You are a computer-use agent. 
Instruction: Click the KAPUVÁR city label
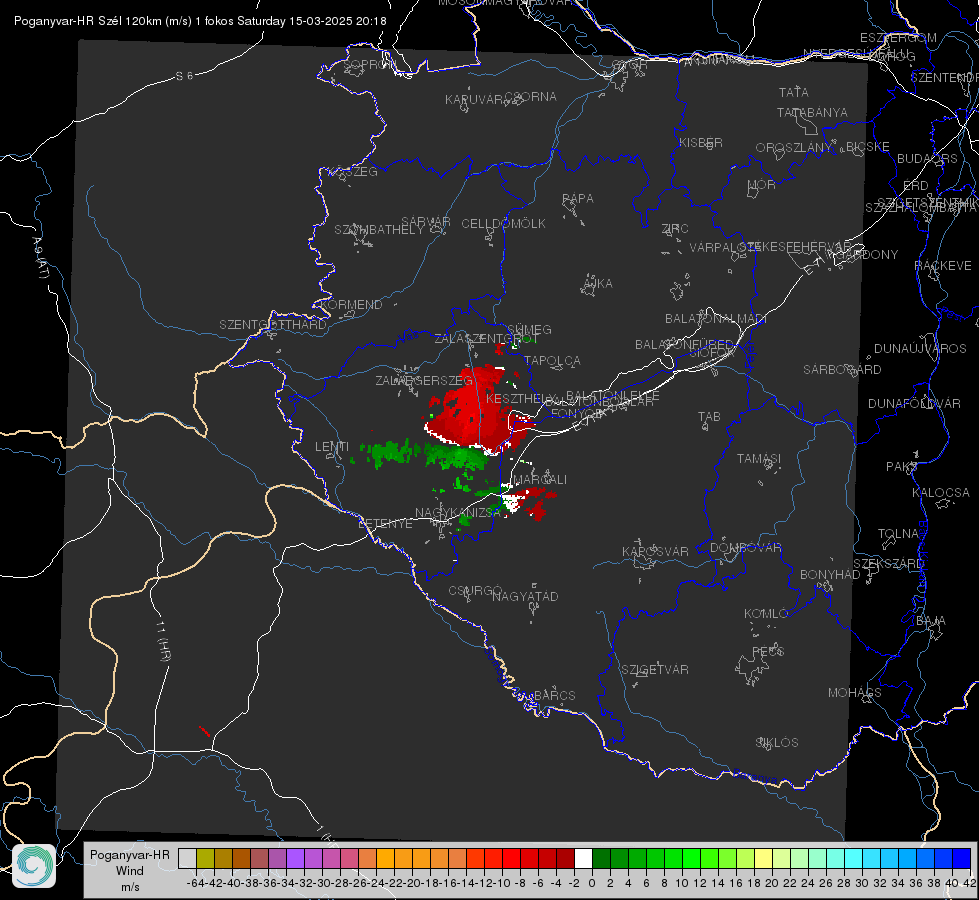click(475, 100)
